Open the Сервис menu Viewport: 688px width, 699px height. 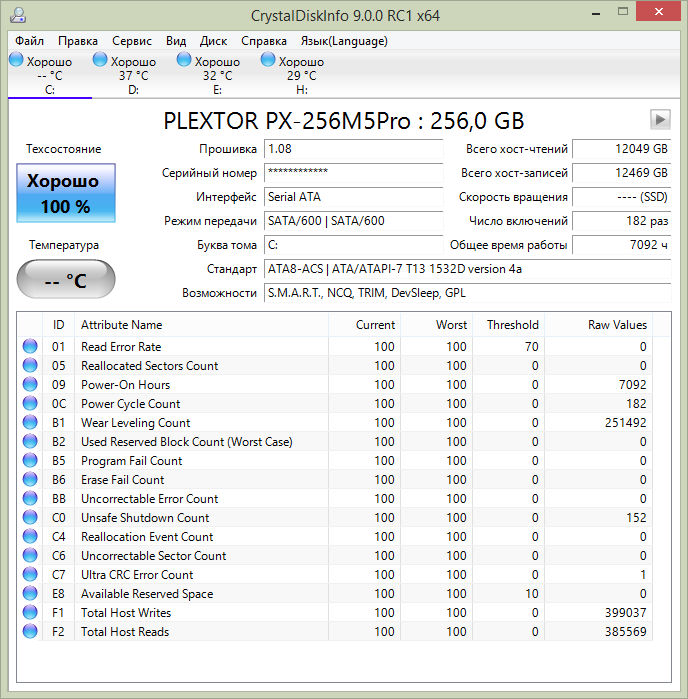click(x=132, y=41)
